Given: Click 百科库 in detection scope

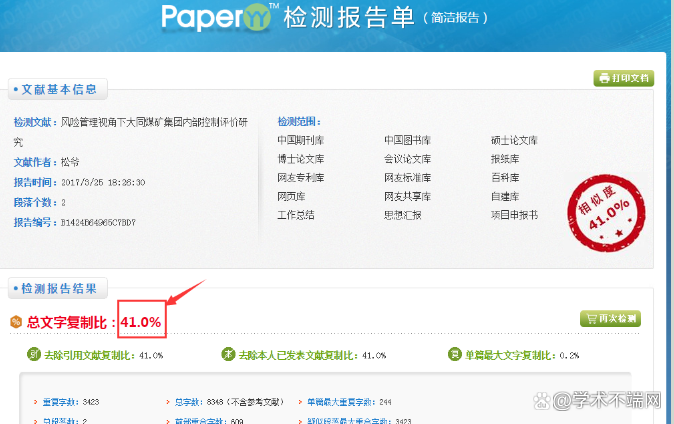Looking at the screenshot, I should click(505, 178).
